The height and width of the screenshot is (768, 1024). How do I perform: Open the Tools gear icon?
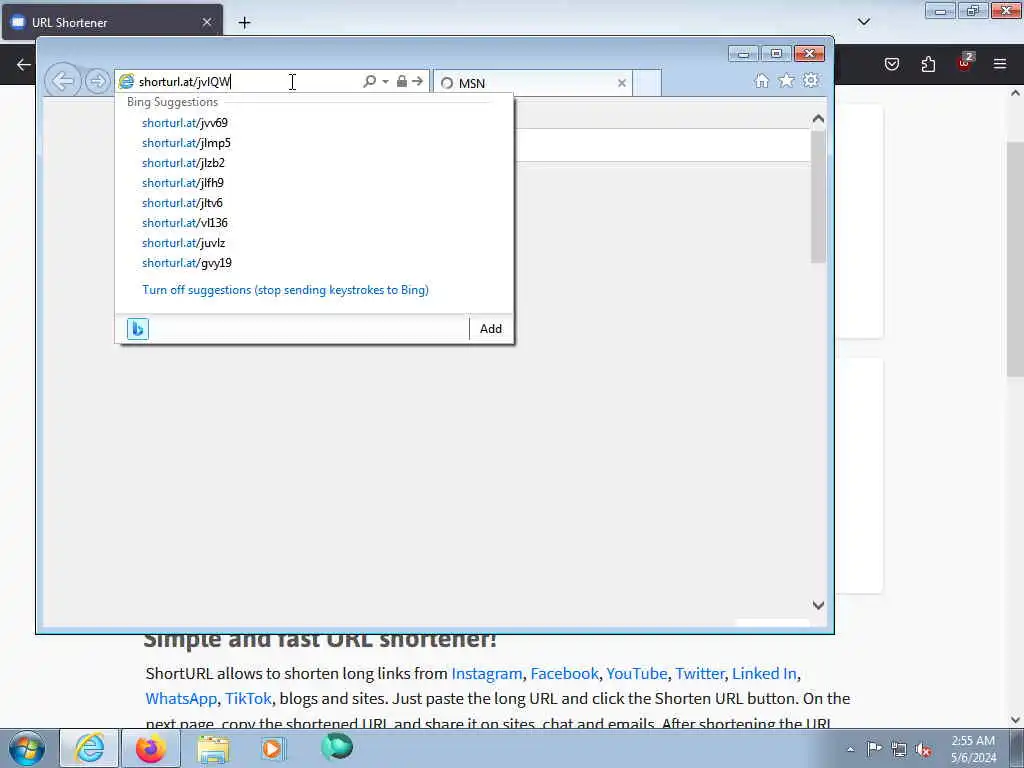(811, 80)
